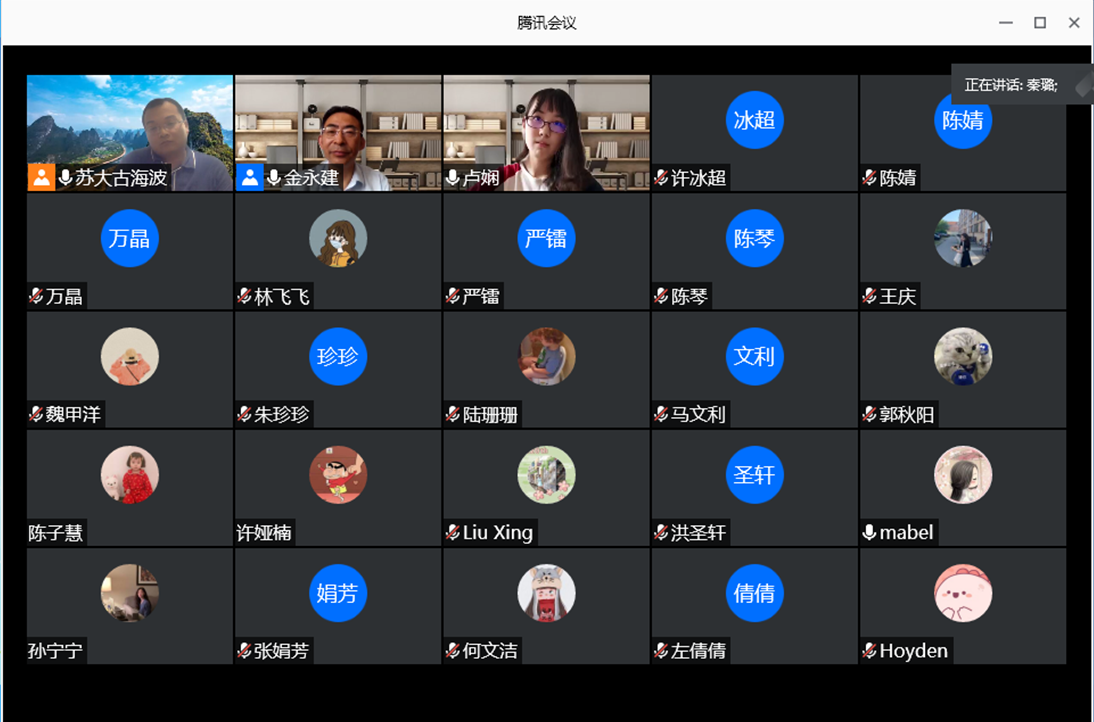1094x722 pixels.
Task: Select 苏大古海波's video tile with mountain background
Action: 130,133
